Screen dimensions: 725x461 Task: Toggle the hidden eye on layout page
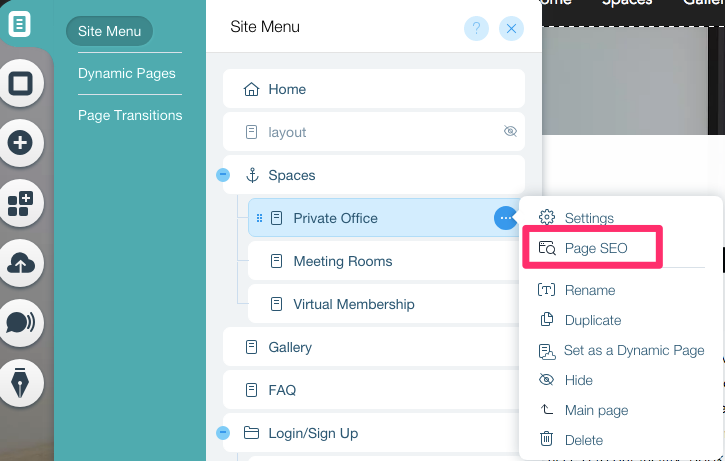coord(509,132)
